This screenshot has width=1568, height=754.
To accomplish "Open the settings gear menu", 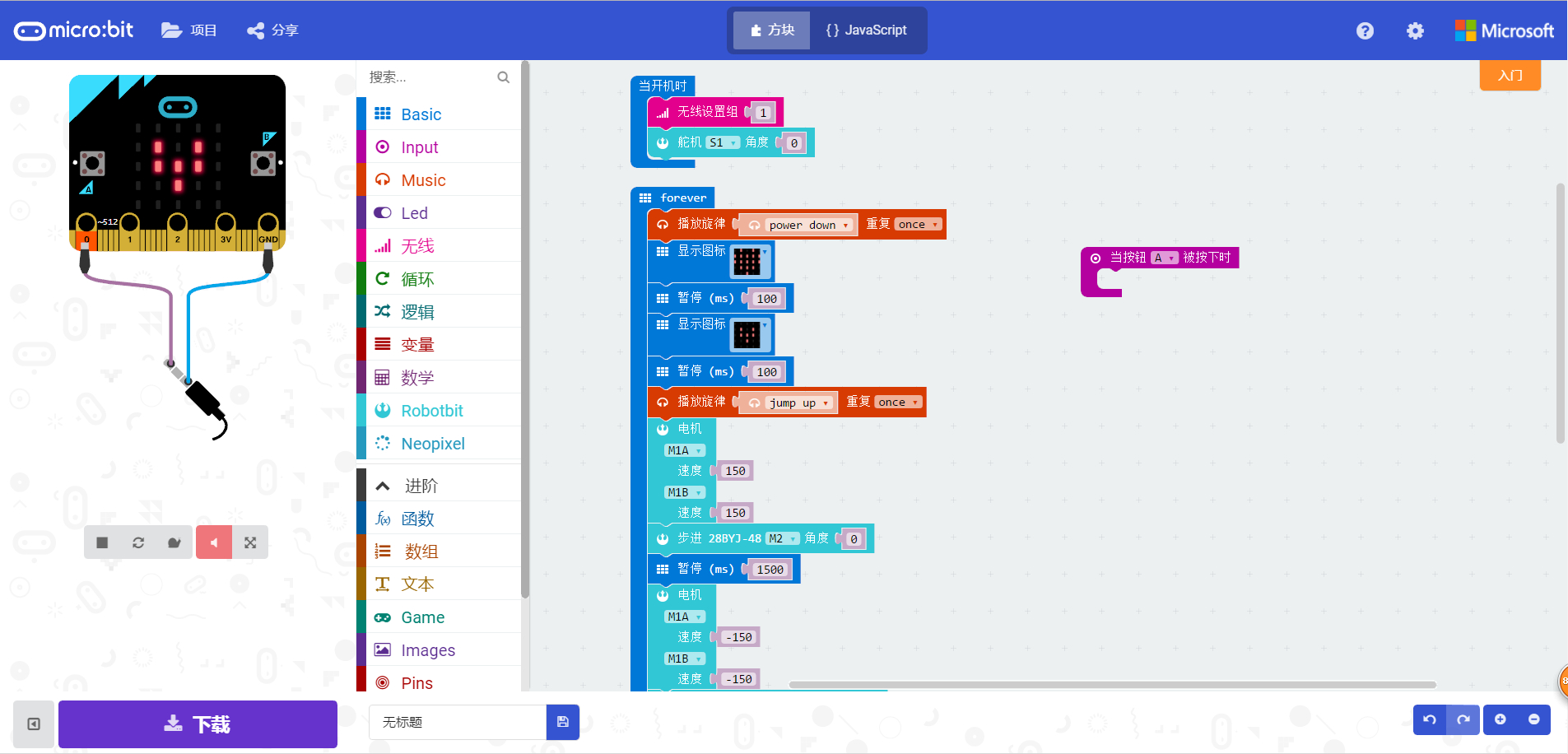I will 1415,30.
